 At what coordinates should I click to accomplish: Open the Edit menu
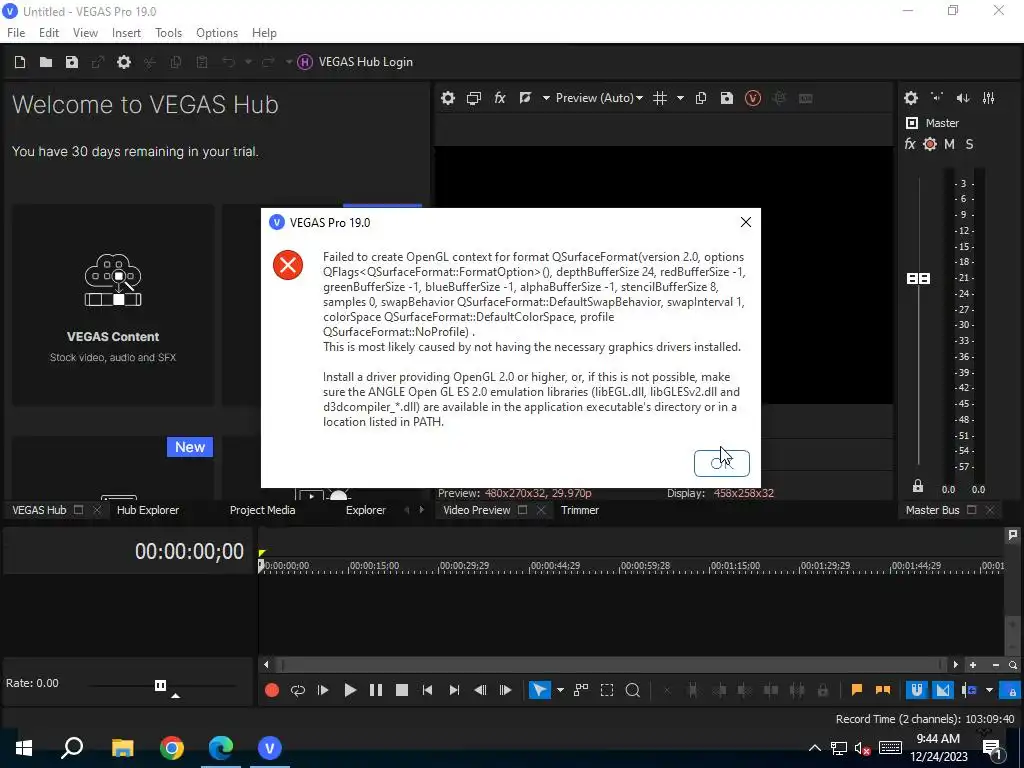pos(49,33)
